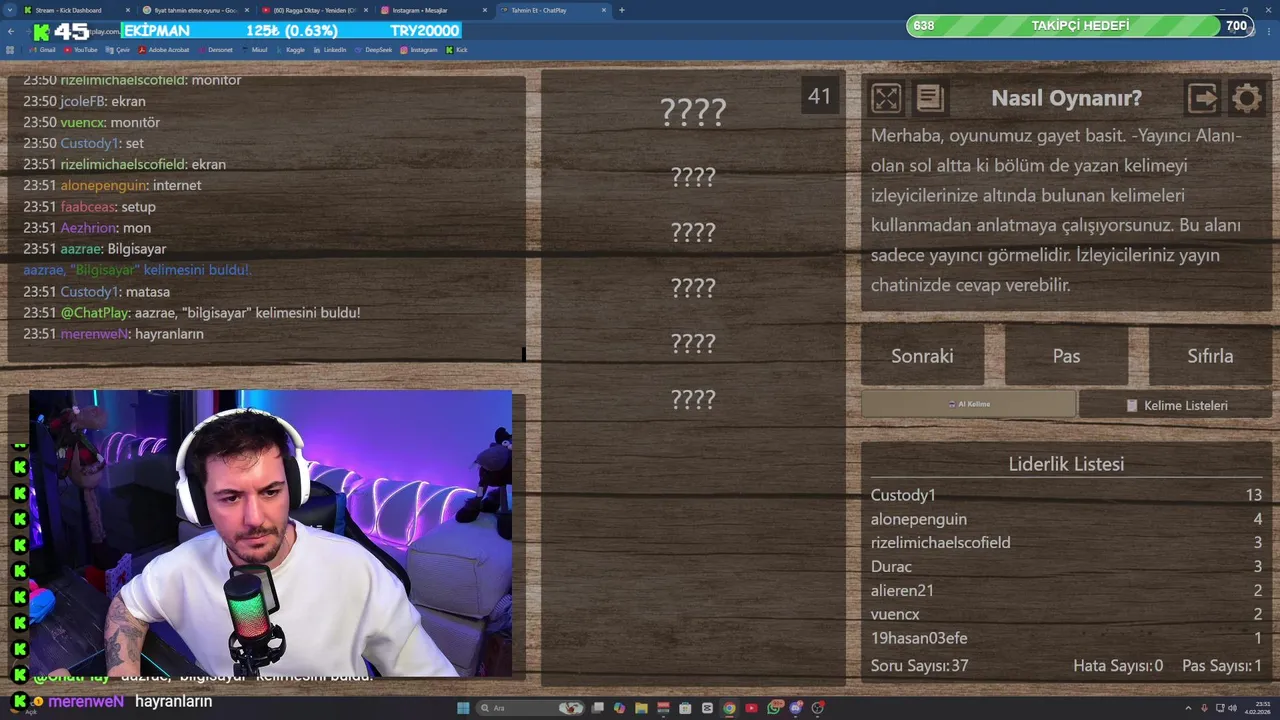Screen dimensions: 1280x720
Task: Open the word list document icon
Action: [x=930, y=97]
